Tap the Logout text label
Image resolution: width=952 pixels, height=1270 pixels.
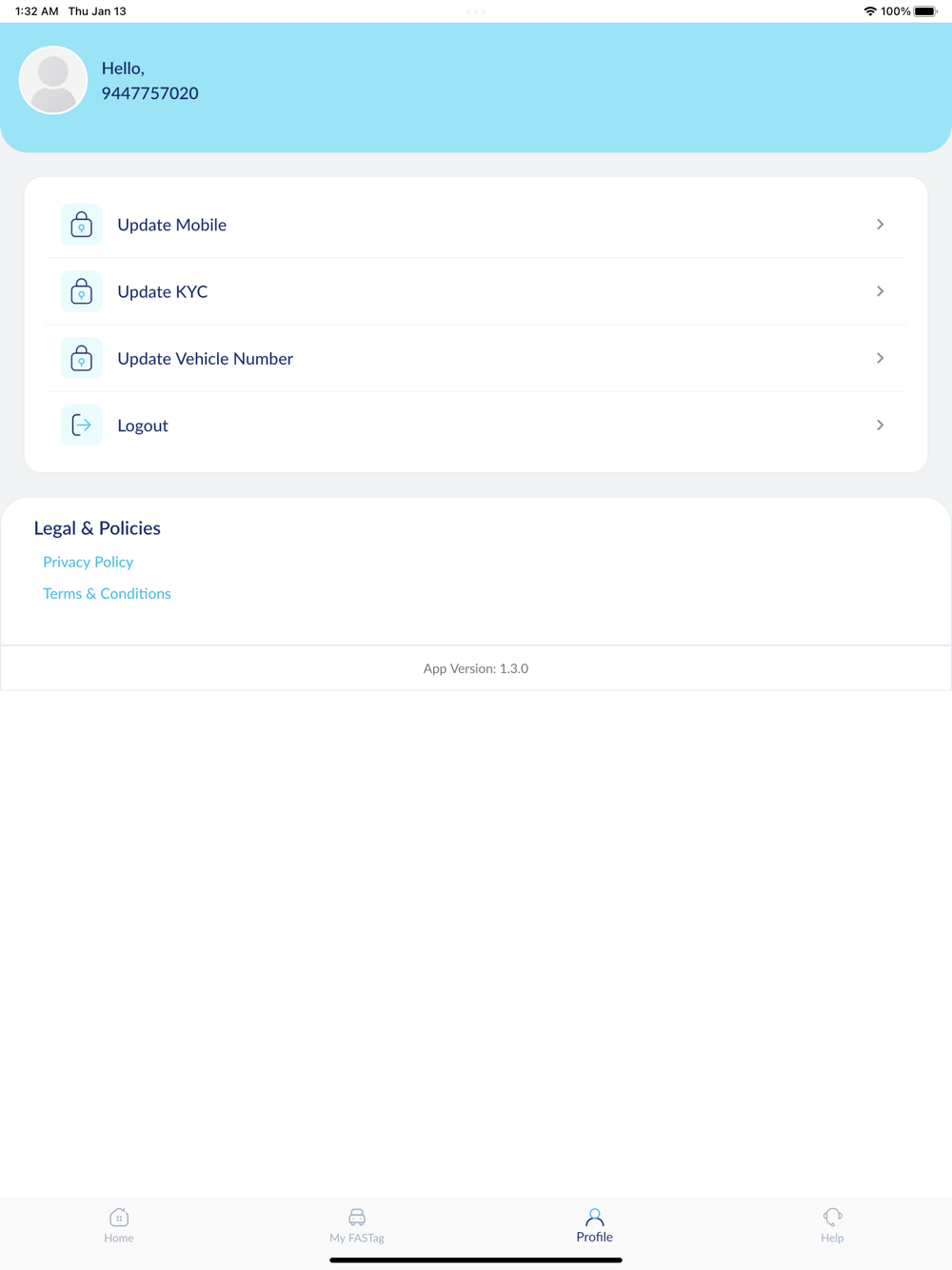coord(143,426)
